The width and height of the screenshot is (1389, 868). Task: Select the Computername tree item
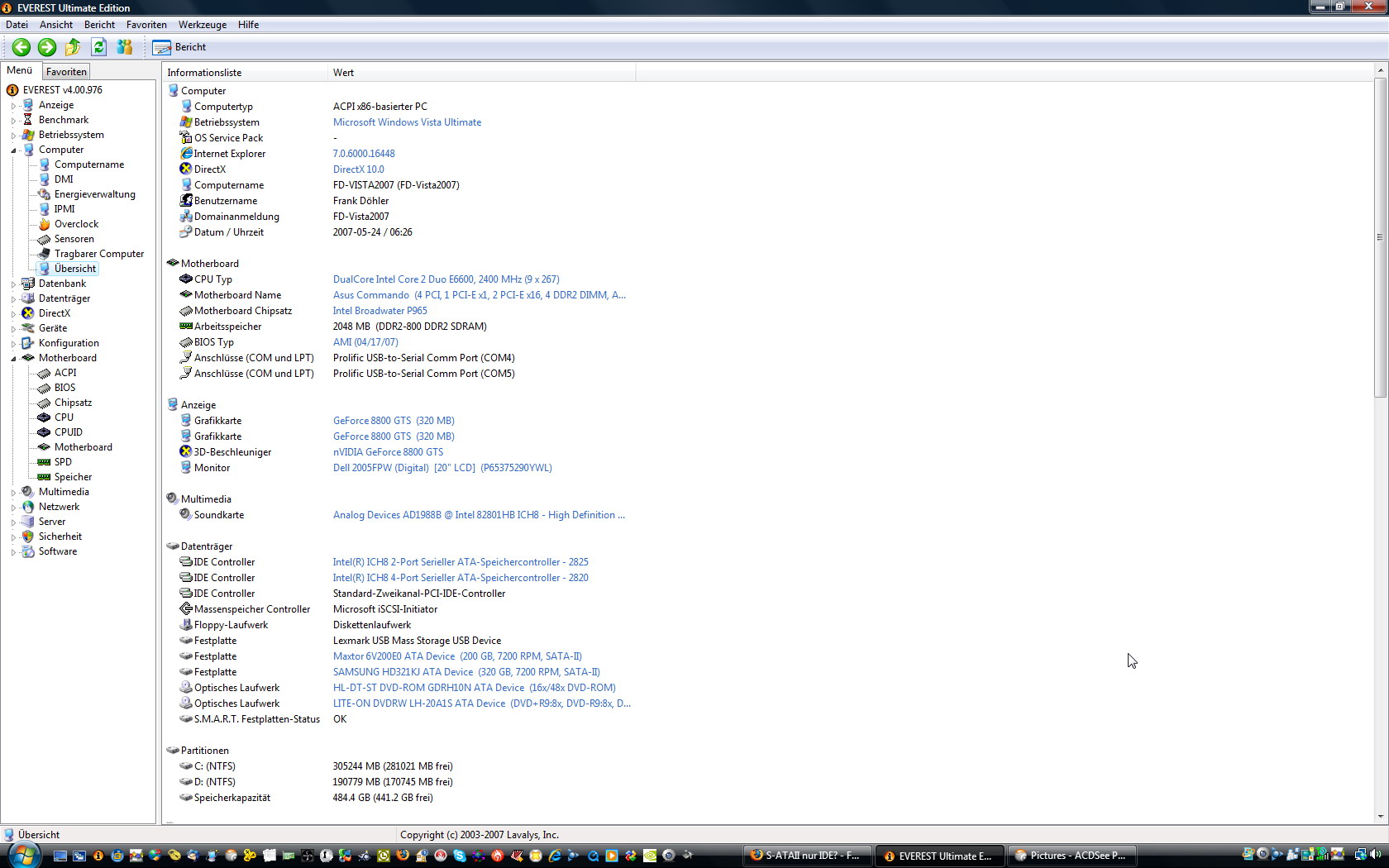tap(89, 165)
